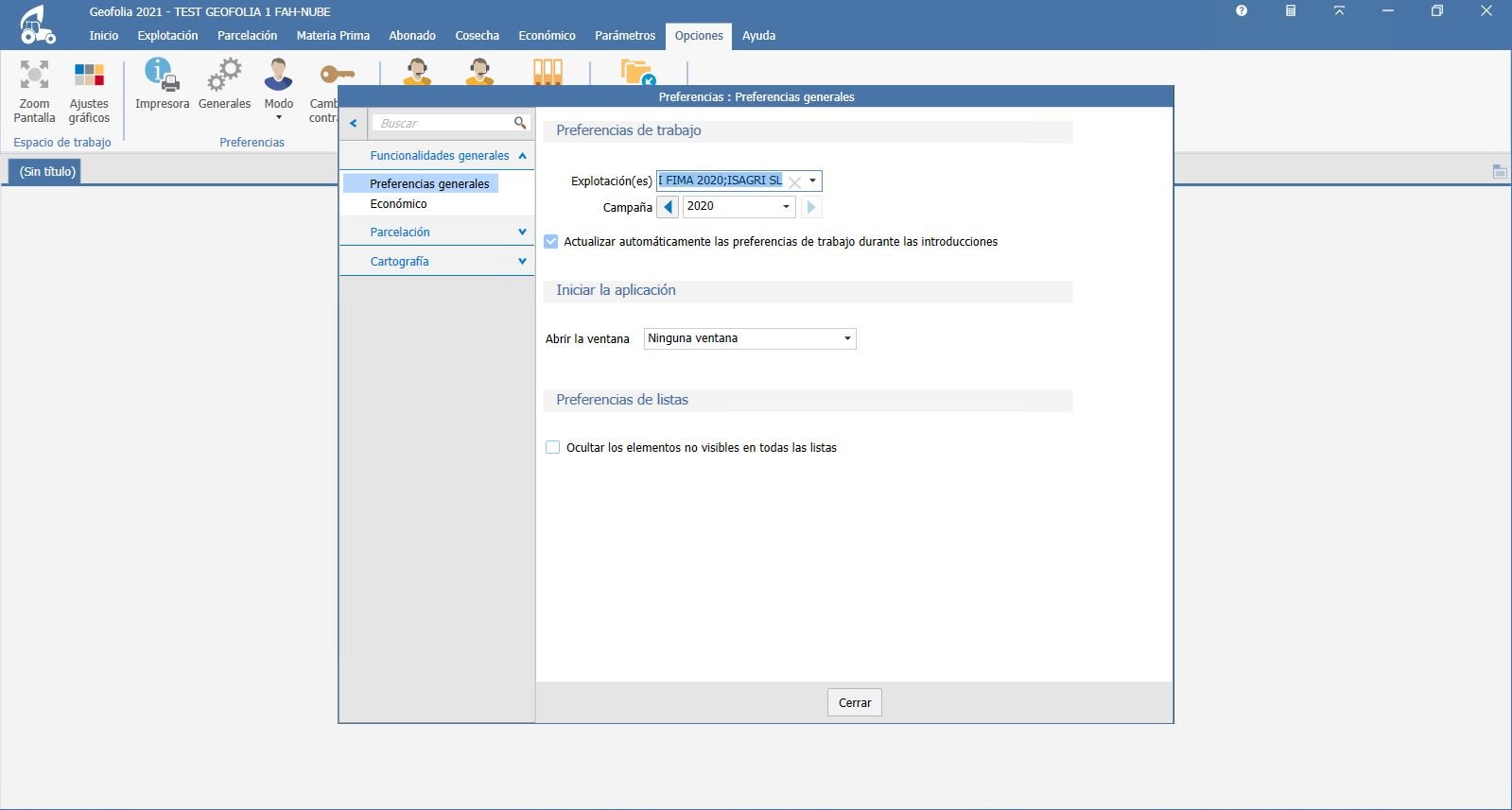Click the first headset support agent icon
1512x810 pixels.
[x=417, y=73]
